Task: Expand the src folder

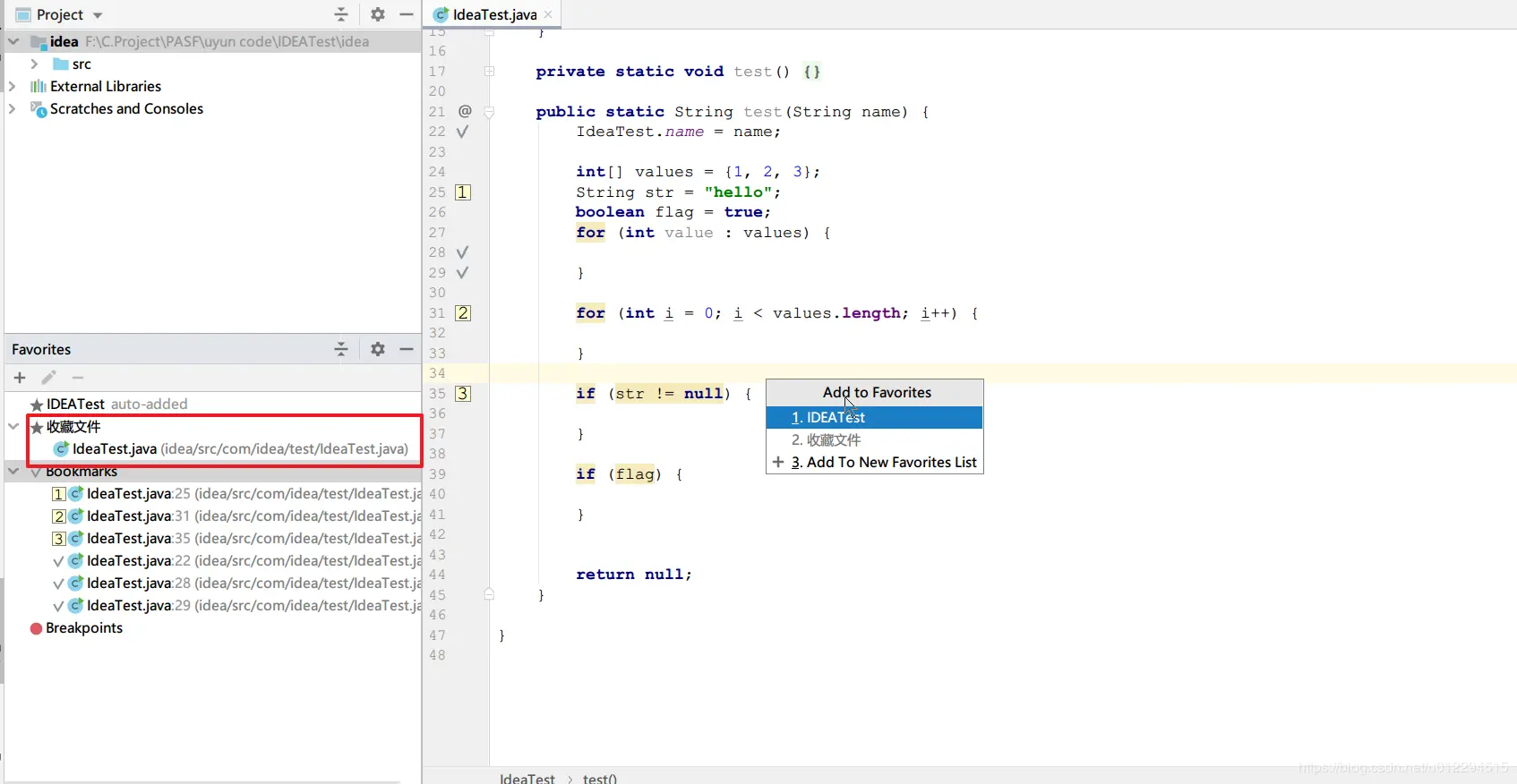Action: click(34, 64)
